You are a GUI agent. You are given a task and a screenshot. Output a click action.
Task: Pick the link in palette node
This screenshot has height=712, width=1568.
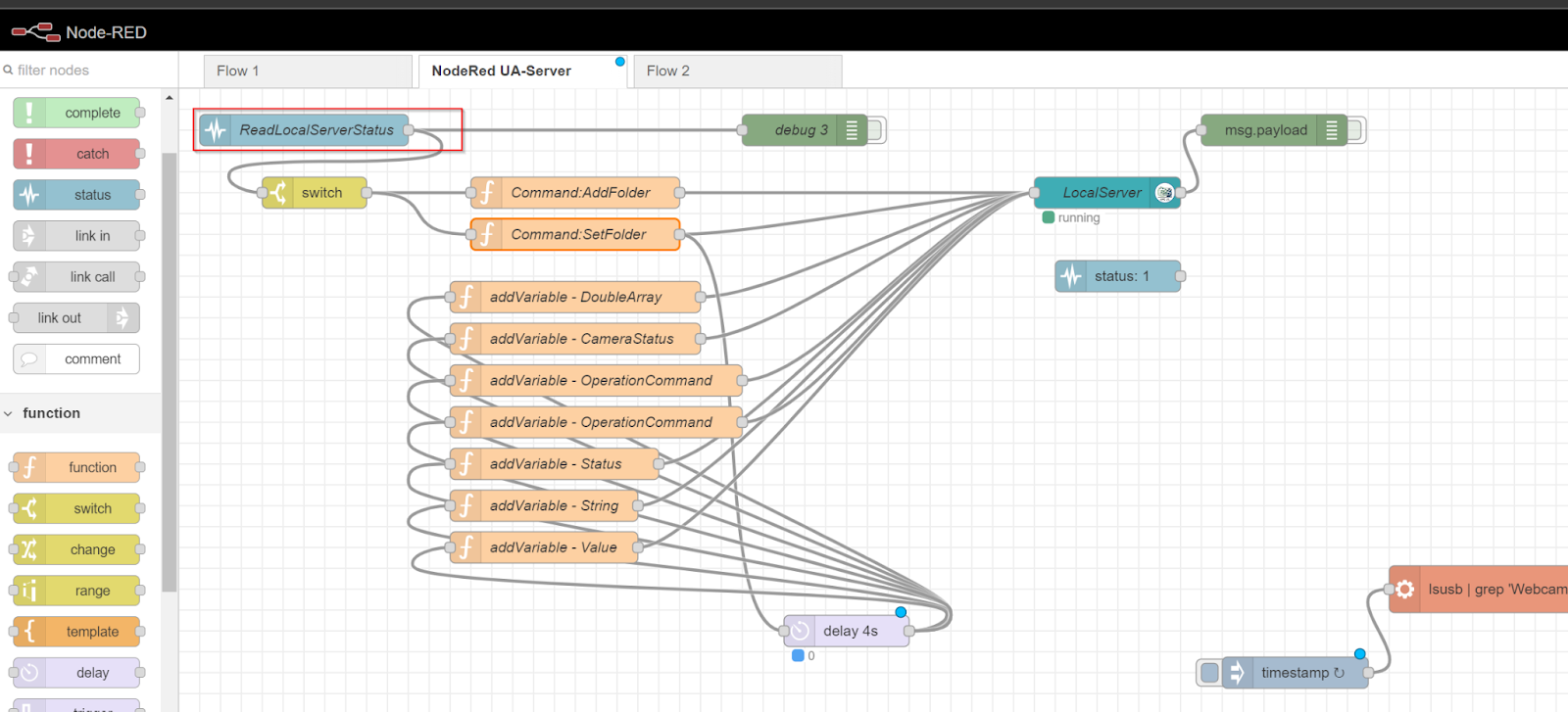[x=76, y=236]
